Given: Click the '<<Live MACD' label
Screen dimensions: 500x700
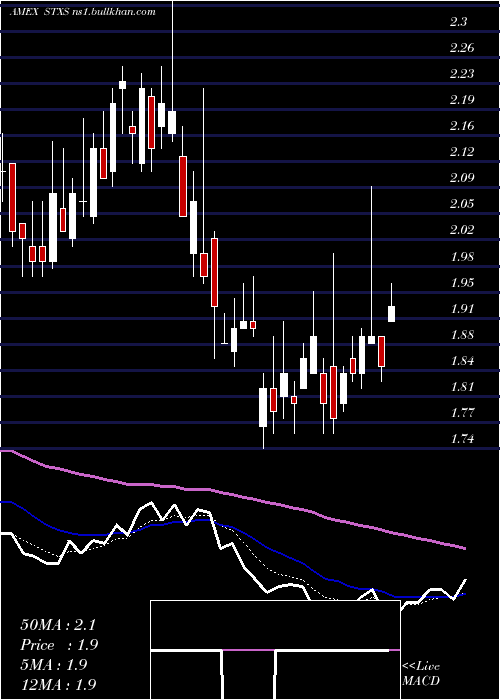Looking at the screenshot, I should click(421, 673).
